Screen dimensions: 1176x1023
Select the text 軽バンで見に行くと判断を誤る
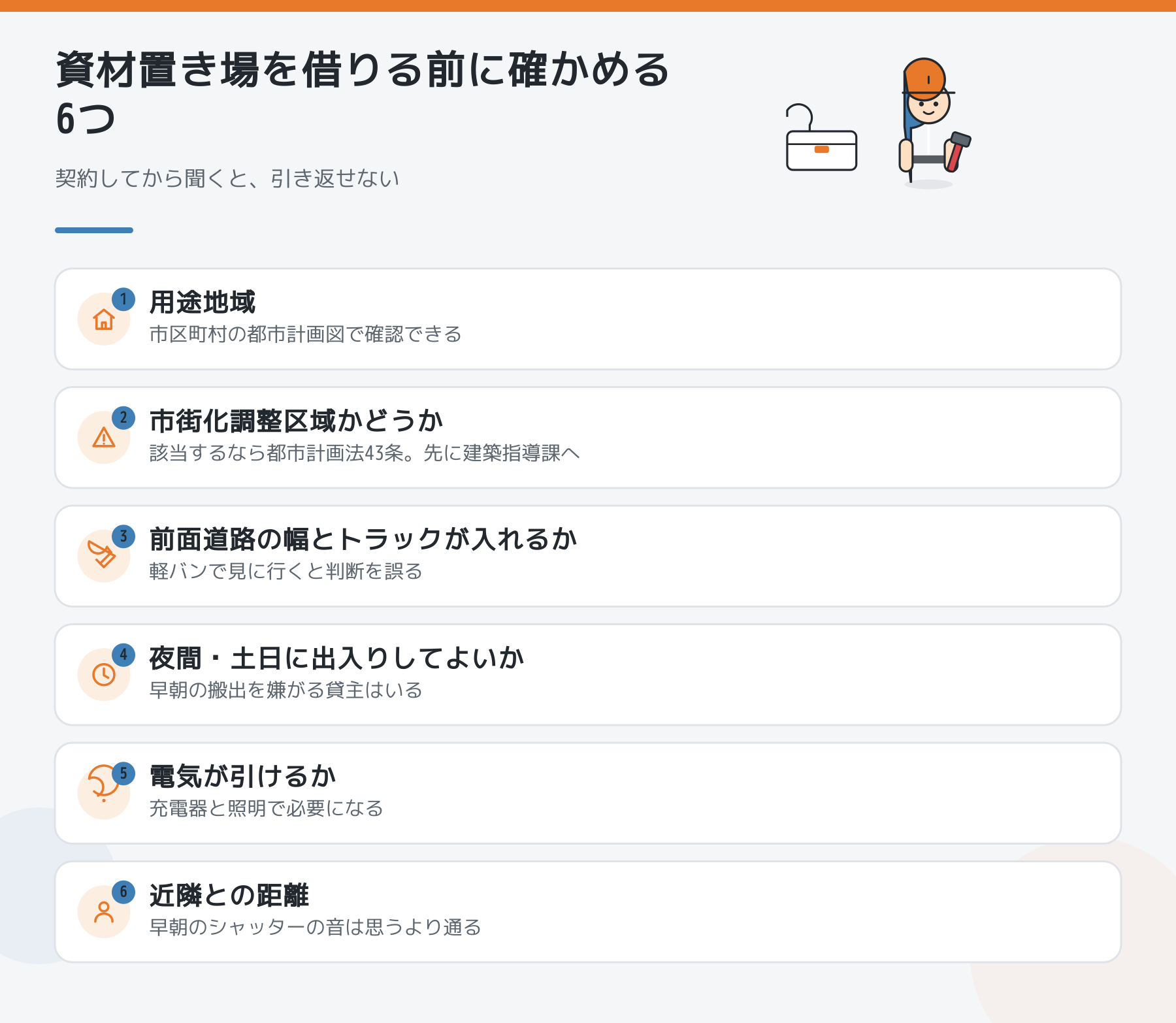point(286,572)
